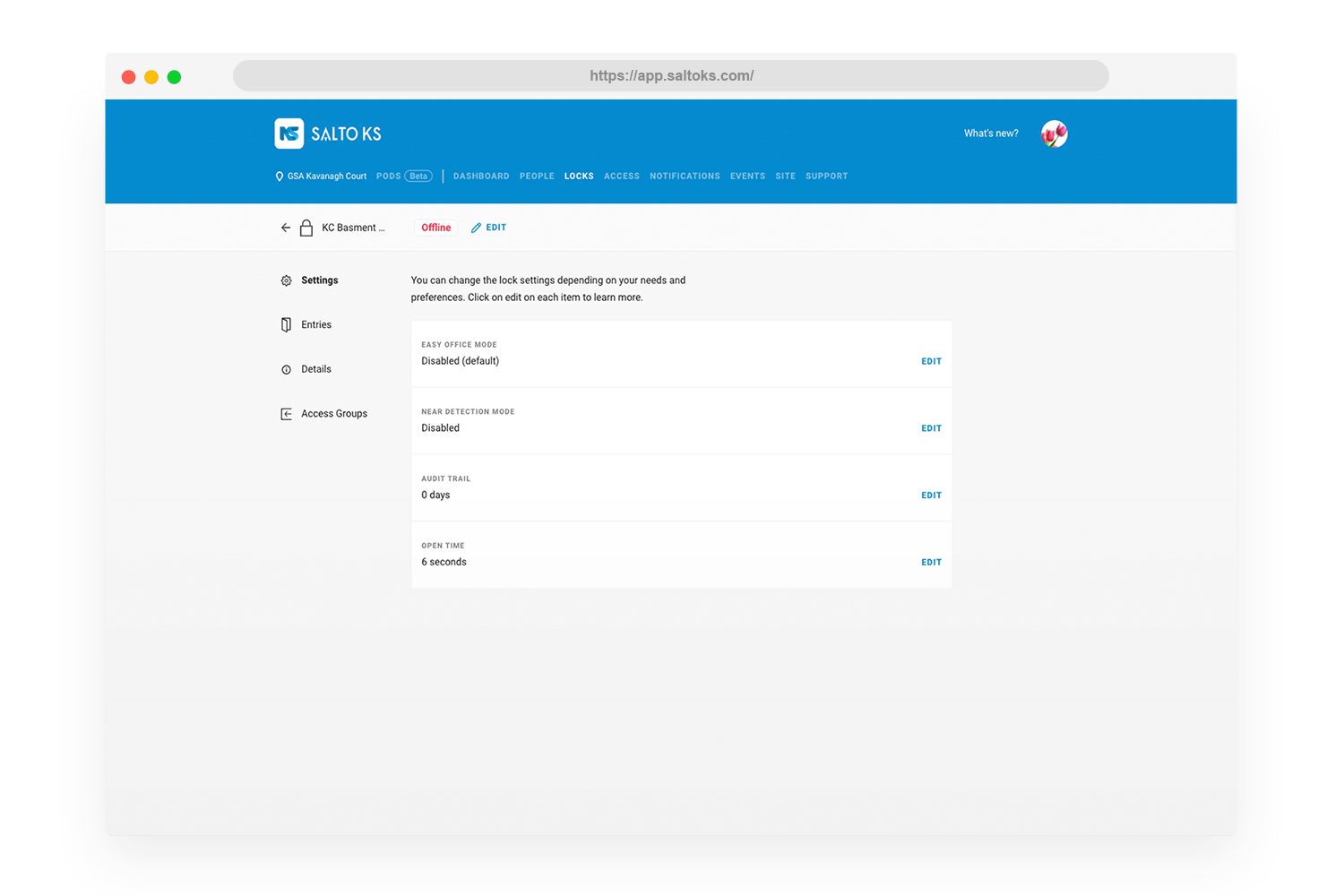Click the Entries door icon

(x=287, y=325)
